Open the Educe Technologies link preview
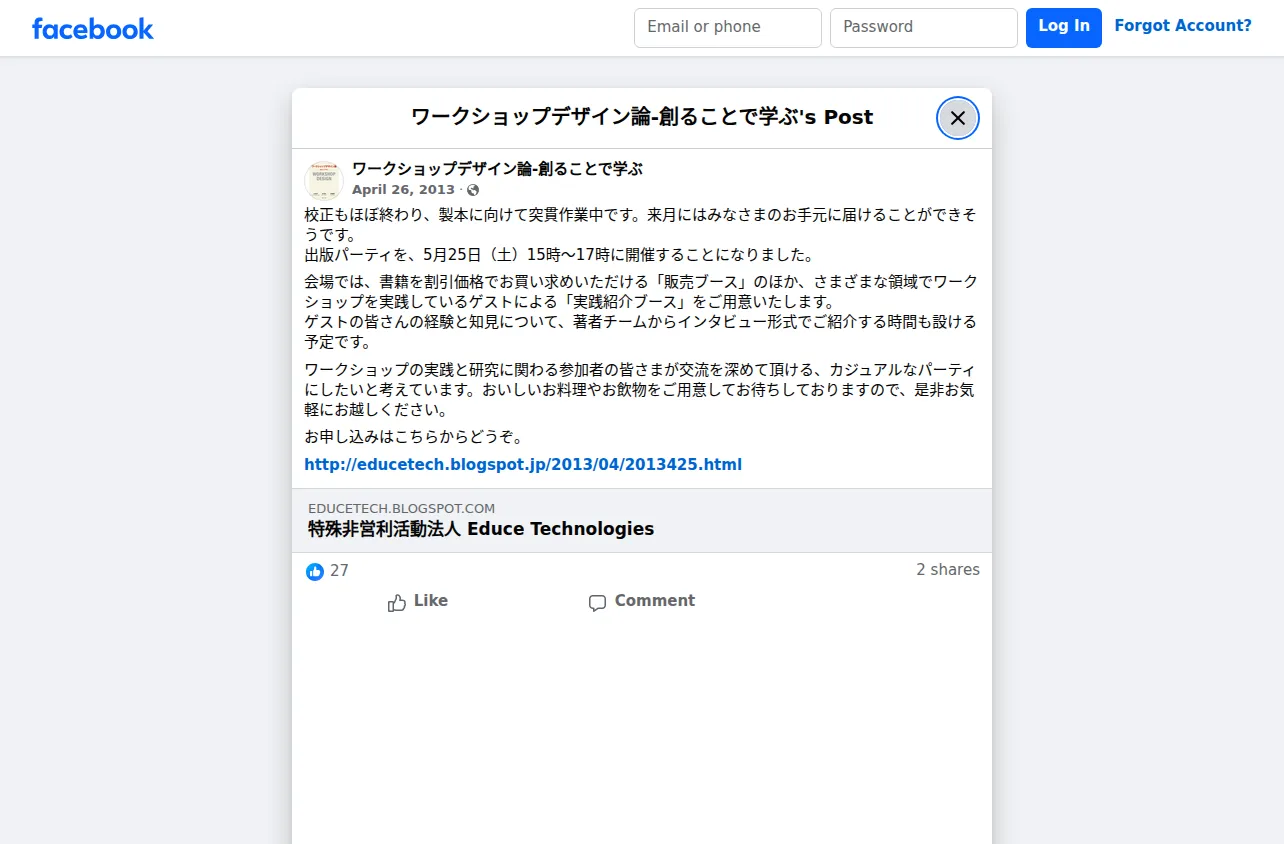The width and height of the screenshot is (1284, 844). tap(642, 520)
